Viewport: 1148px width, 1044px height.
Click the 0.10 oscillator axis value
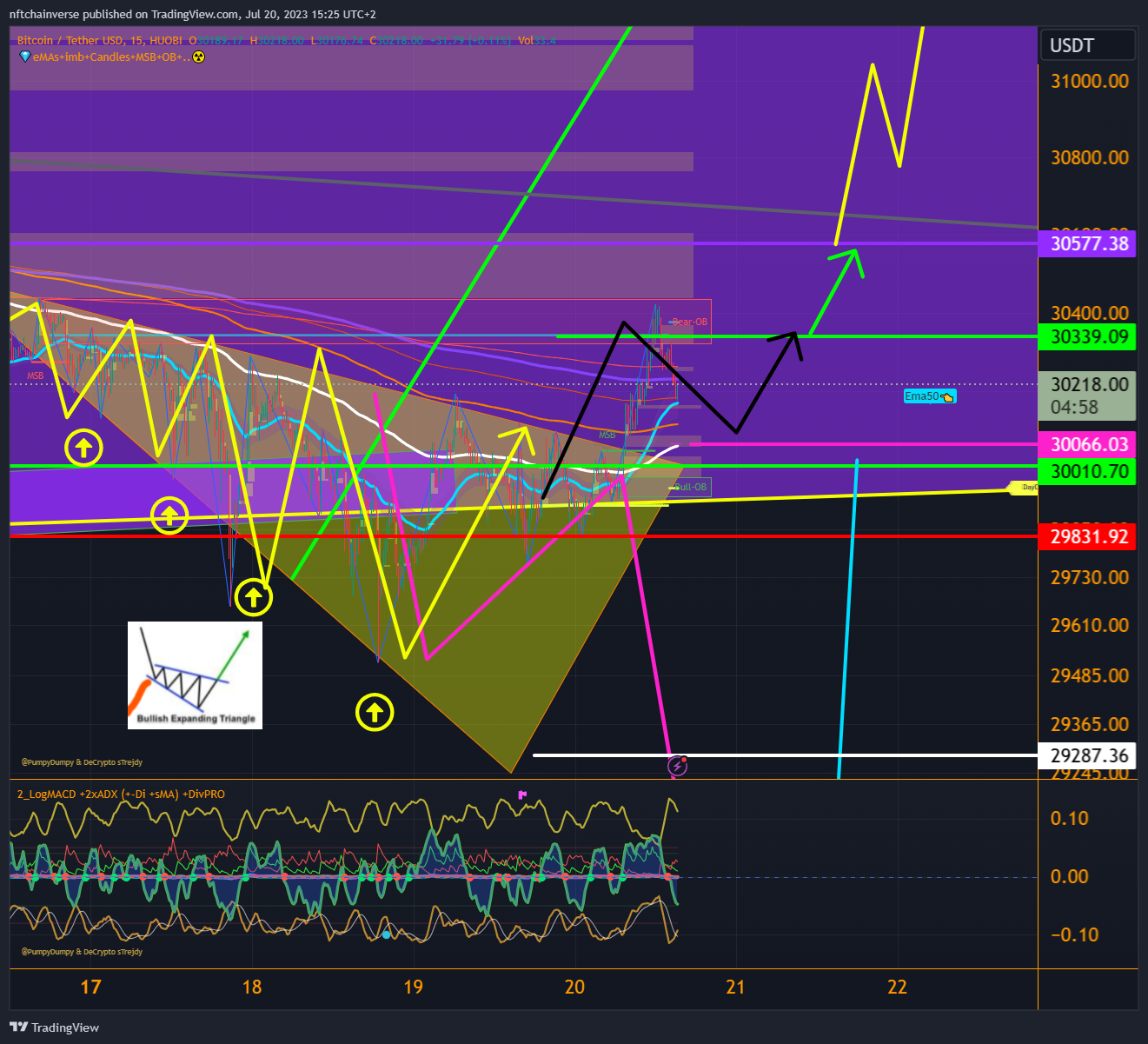pos(1069,818)
